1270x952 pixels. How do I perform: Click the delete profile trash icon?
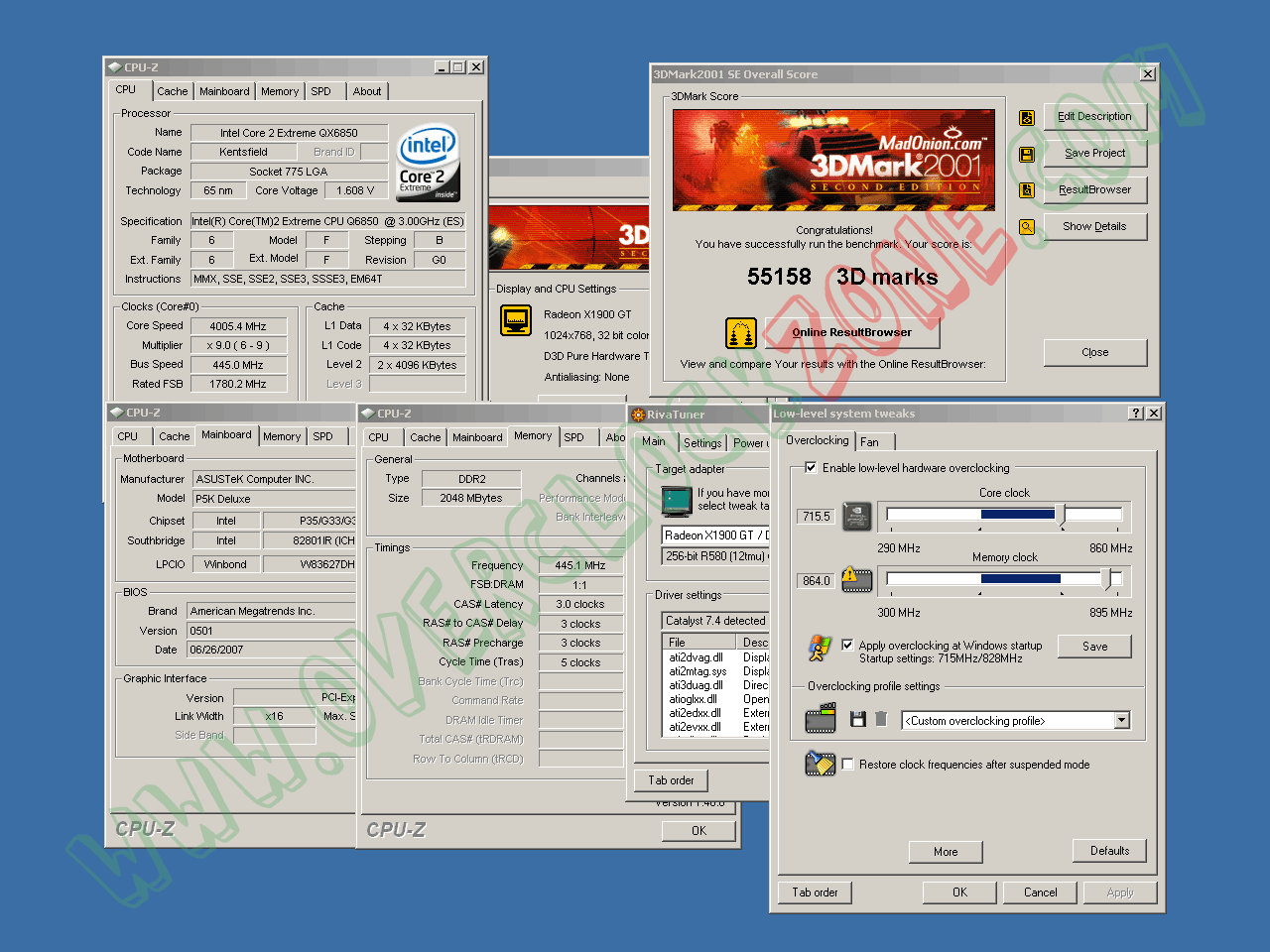[x=881, y=719]
